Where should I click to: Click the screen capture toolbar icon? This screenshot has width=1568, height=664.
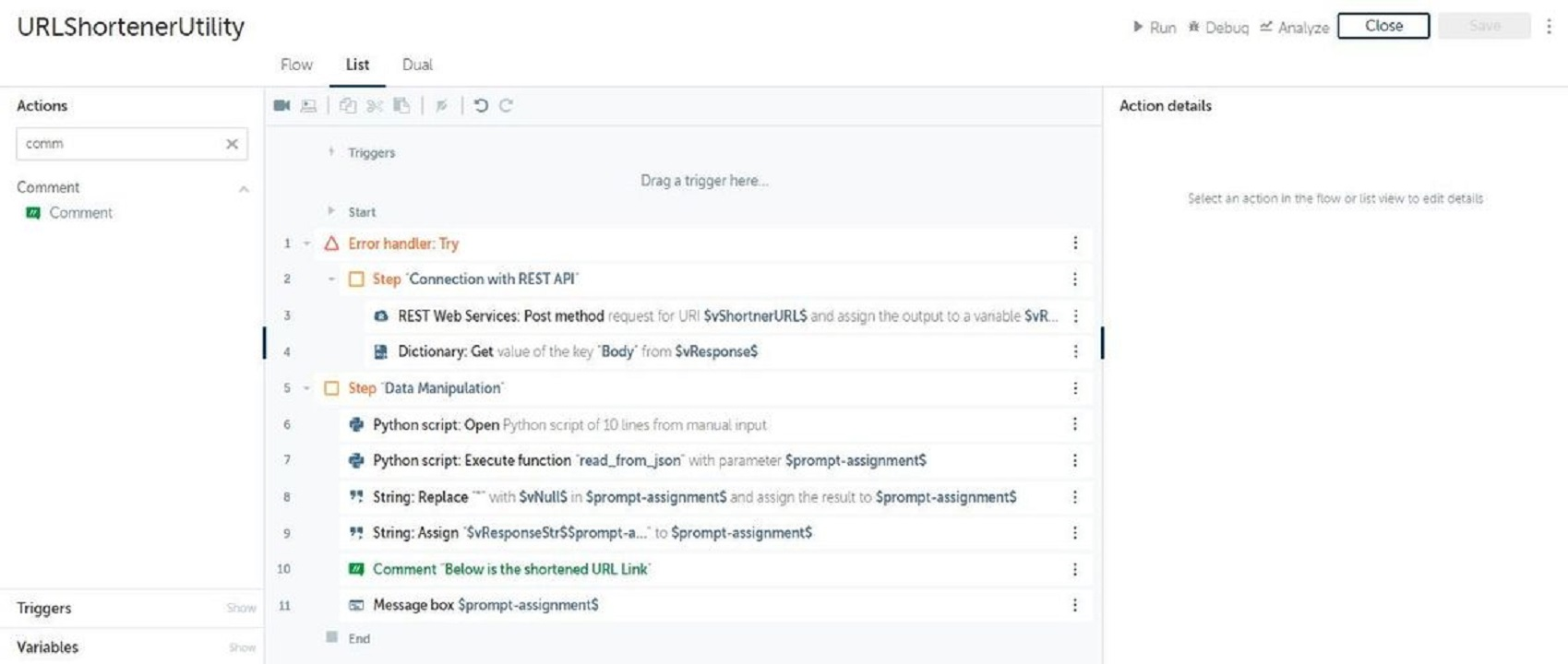[309, 106]
